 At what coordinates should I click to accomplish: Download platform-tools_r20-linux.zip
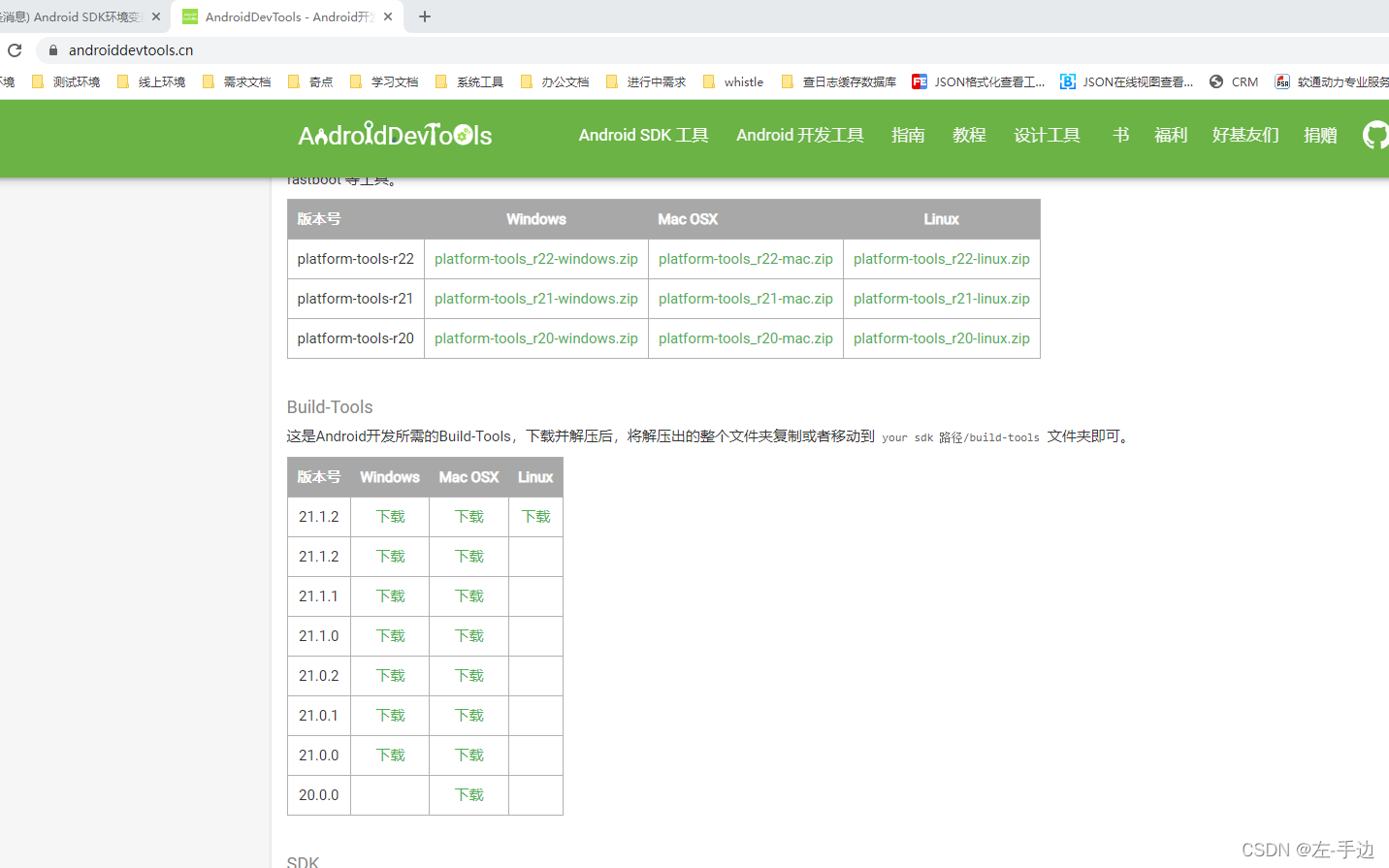(x=942, y=338)
